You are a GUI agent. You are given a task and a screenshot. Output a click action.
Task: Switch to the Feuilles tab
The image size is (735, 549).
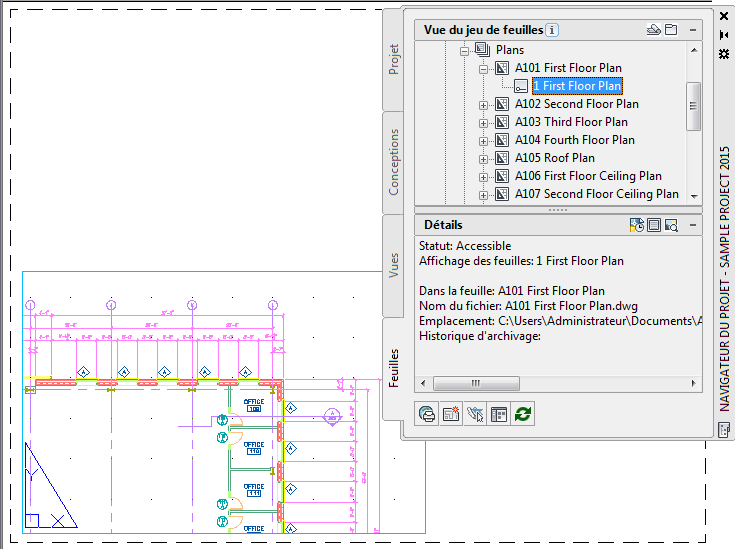point(394,369)
